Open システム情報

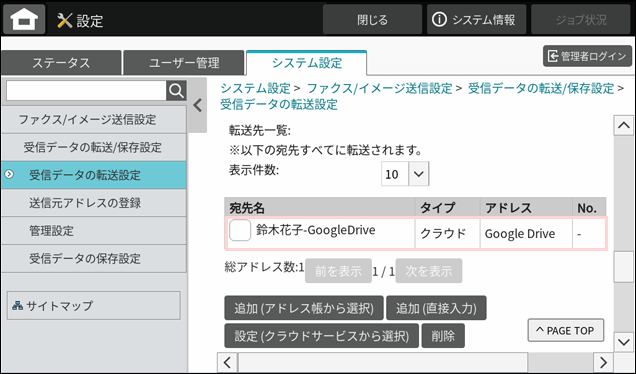(476, 19)
